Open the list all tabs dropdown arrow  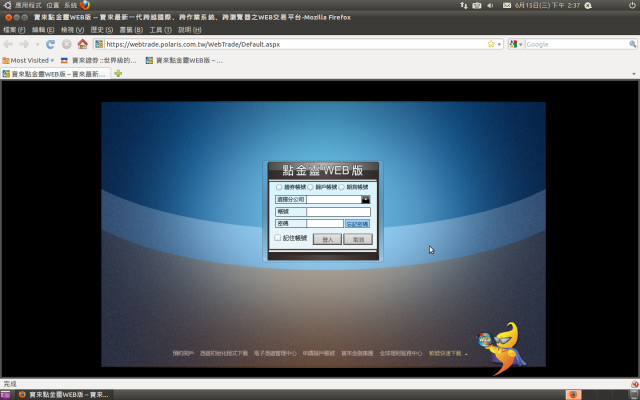(634, 74)
